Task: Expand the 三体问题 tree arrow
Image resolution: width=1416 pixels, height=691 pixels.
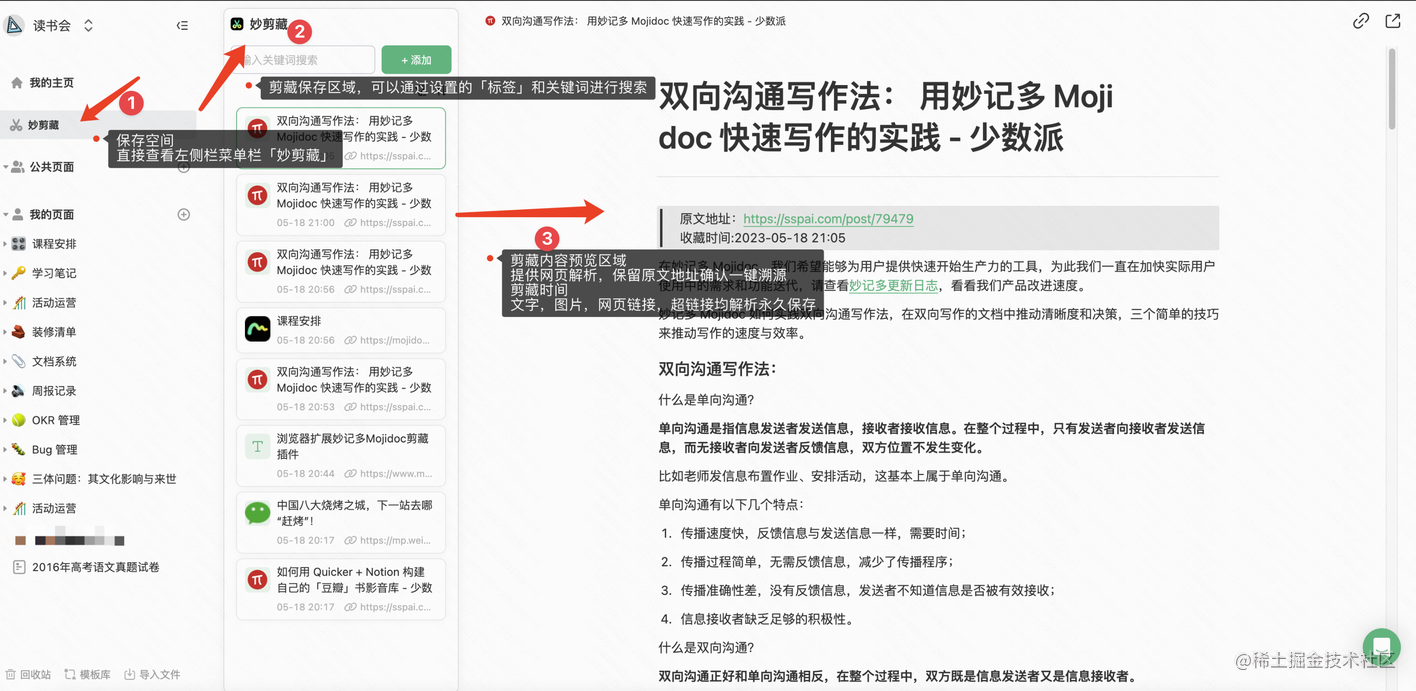Action: (x=5, y=479)
